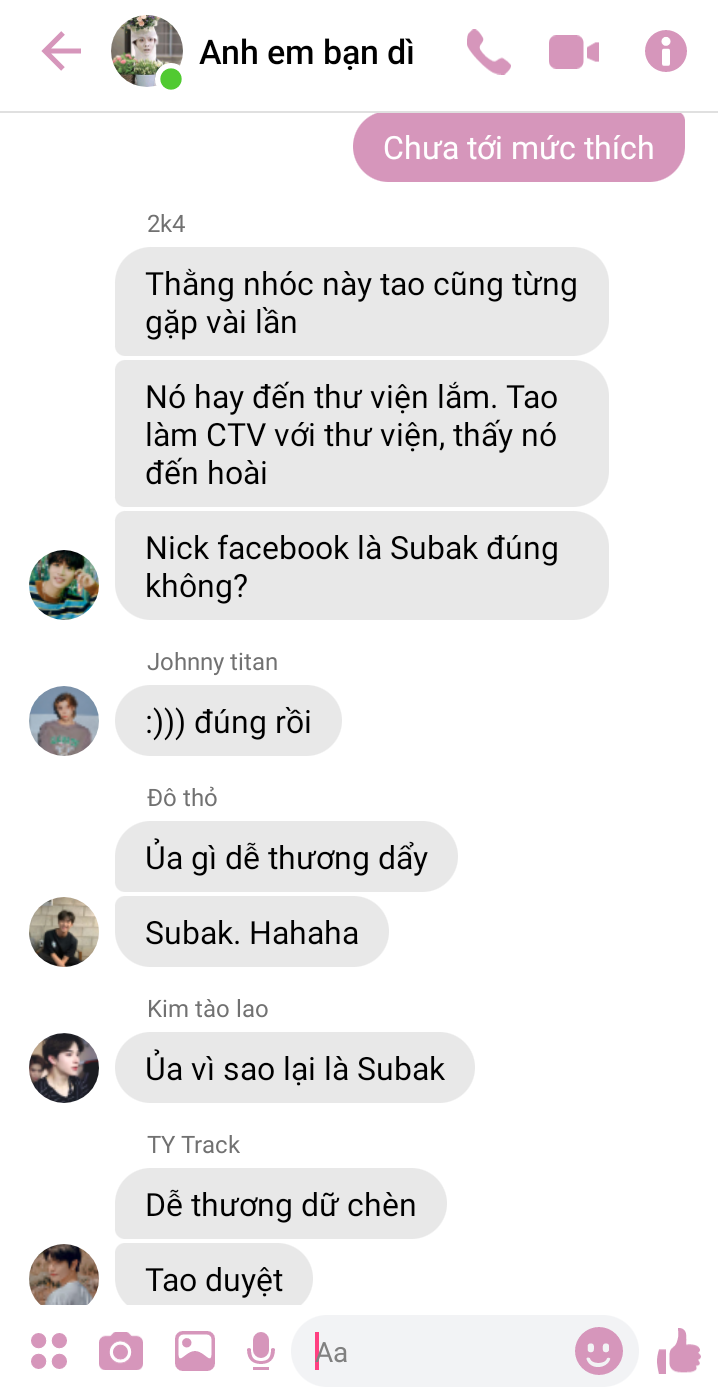This screenshot has width=718, height=1392.
Task: Click the Aa message input field
Action: click(438, 1353)
